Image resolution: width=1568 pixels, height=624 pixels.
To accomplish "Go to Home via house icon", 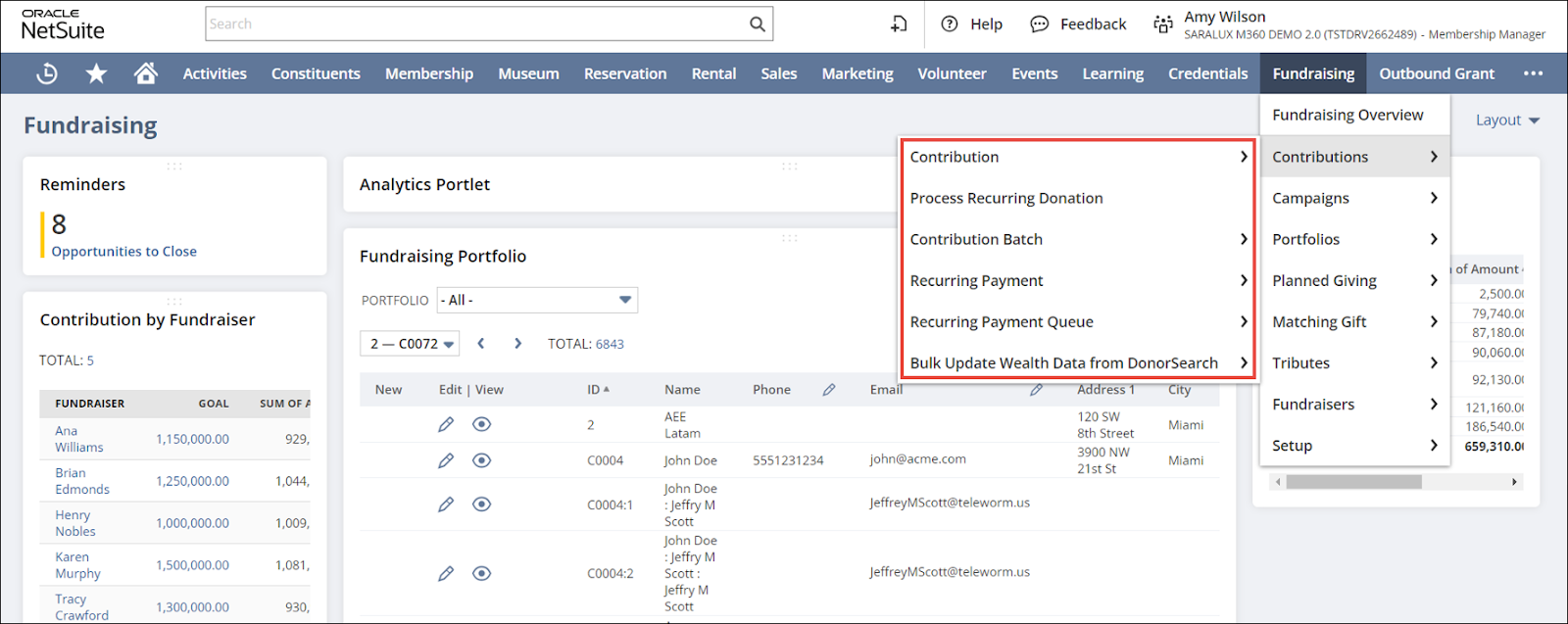I will 146,73.
